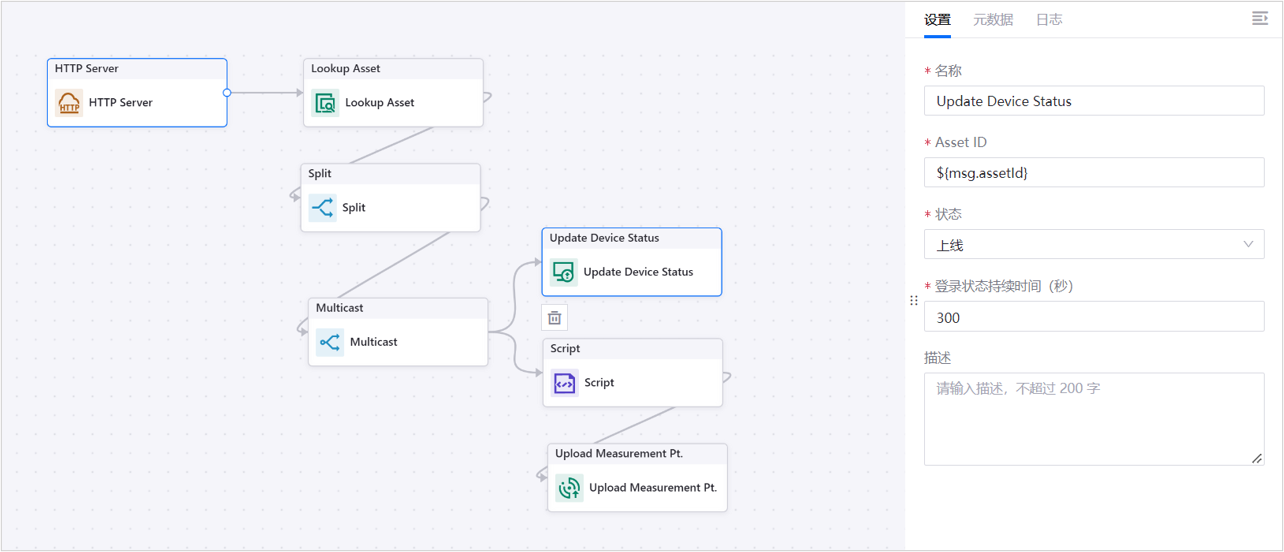Select the 设置 tab
Screen dimensions: 1284x552
click(937, 20)
